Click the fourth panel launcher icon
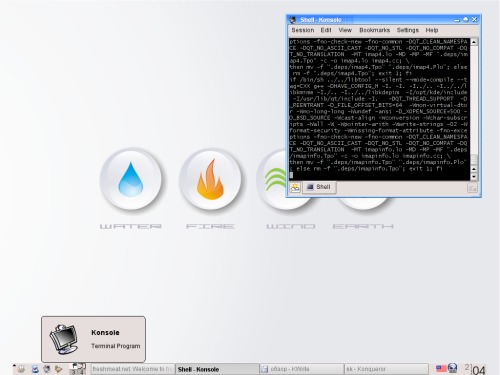The width and height of the screenshot is (500, 375). pyautogui.click(x=59, y=369)
